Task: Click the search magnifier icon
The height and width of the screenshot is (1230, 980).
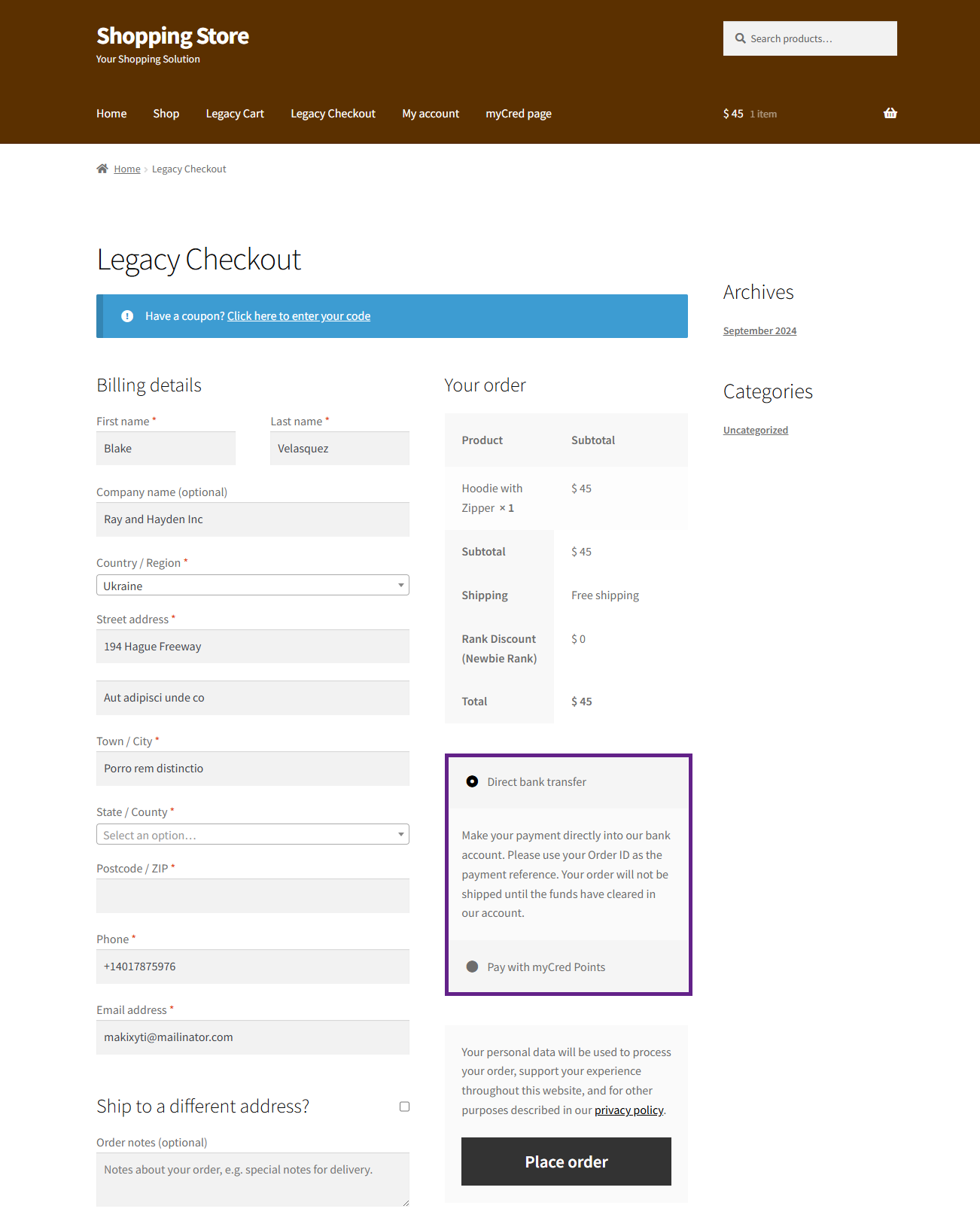Action: click(x=740, y=38)
